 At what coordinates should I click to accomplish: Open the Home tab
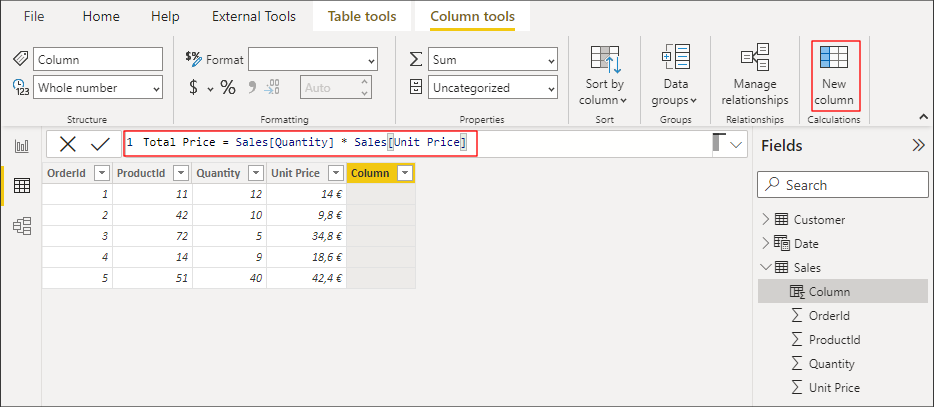(101, 17)
